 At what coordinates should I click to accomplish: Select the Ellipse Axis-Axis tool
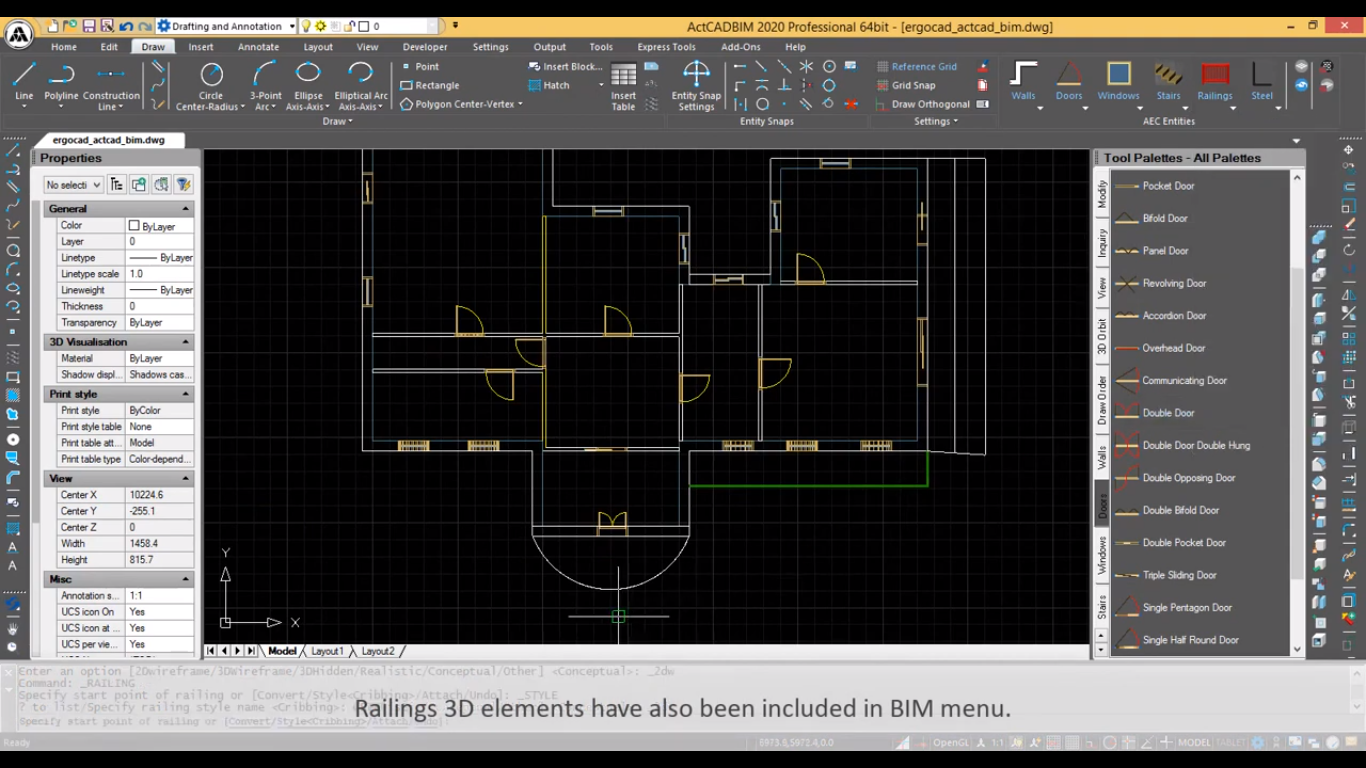308,85
